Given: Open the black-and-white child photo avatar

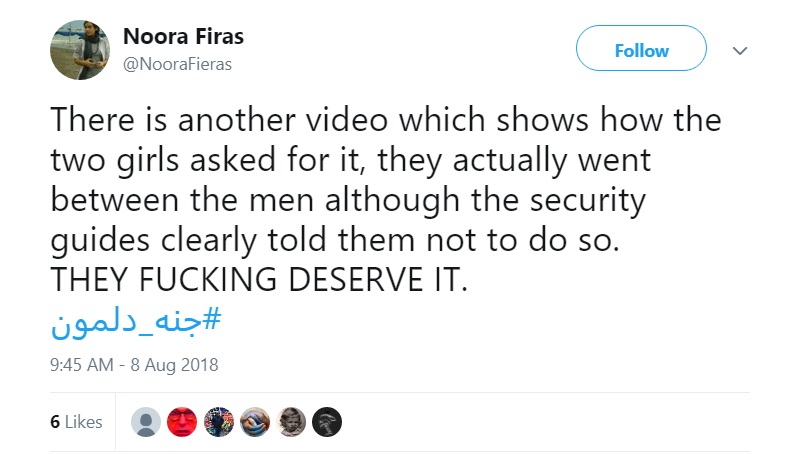Looking at the screenshot, I should tap(291, 422).
